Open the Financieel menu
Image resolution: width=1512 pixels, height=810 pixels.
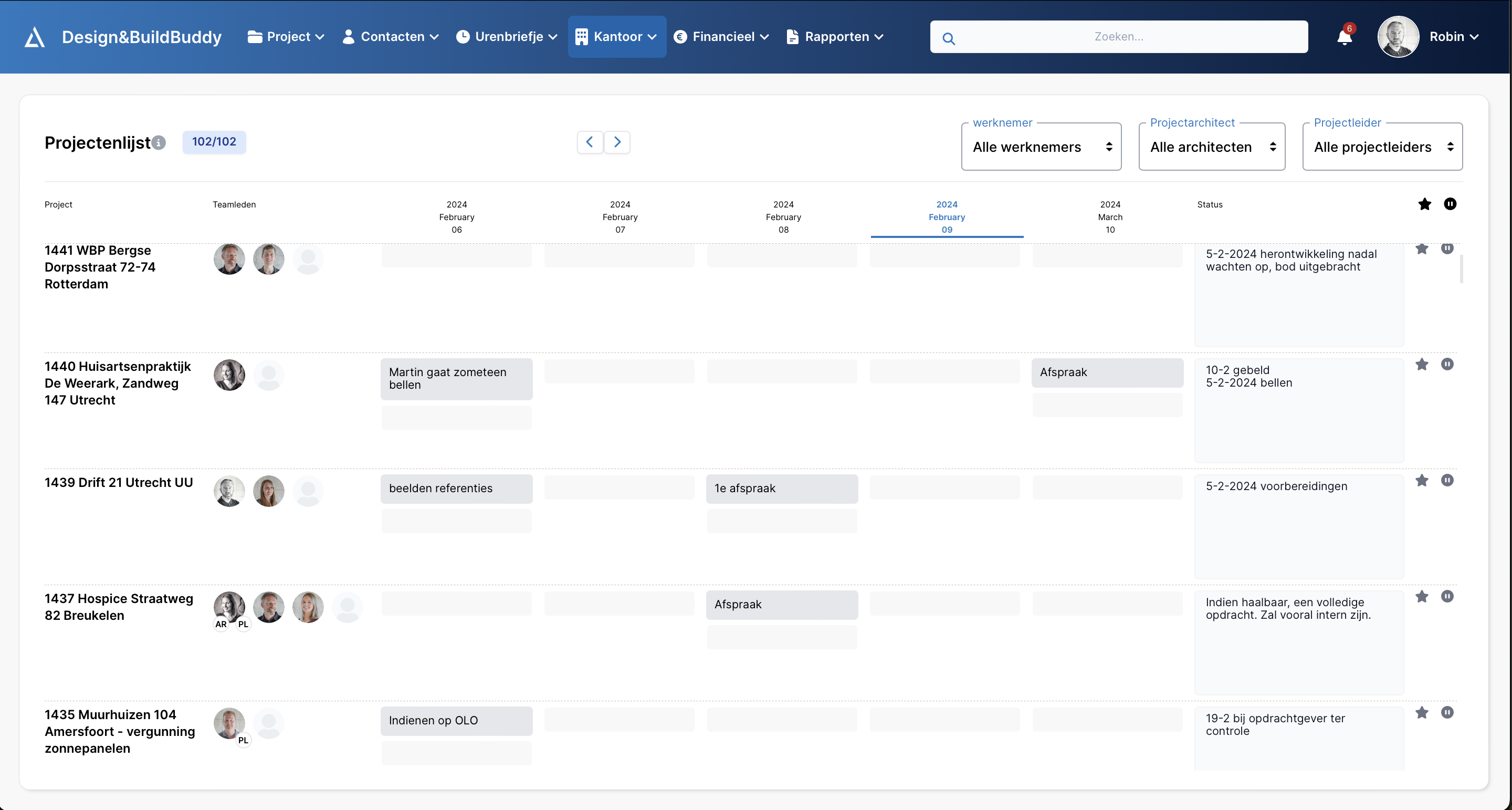[721, 36]
